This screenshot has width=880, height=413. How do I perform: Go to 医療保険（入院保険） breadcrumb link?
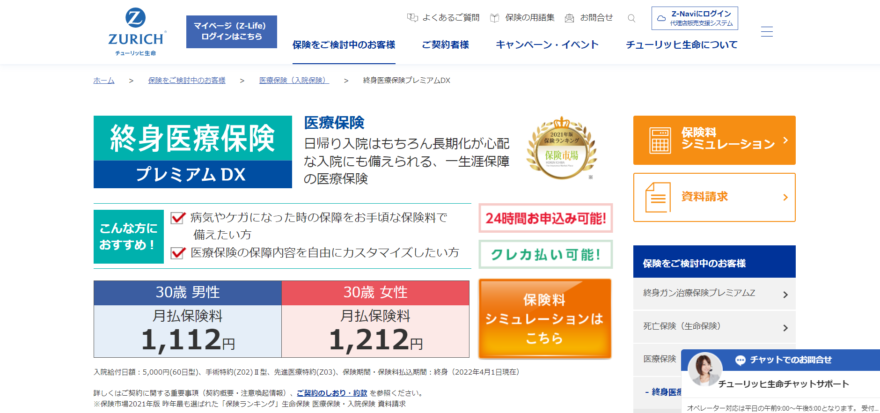[x=294, y=80]
